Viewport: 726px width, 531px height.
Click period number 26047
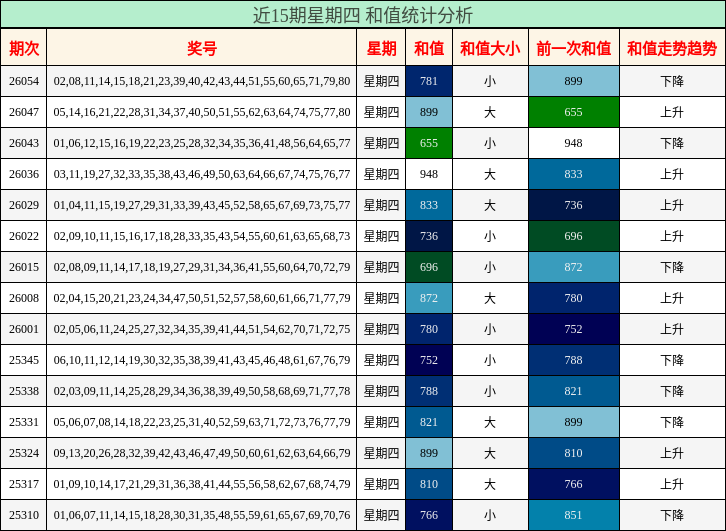(24, 112)
